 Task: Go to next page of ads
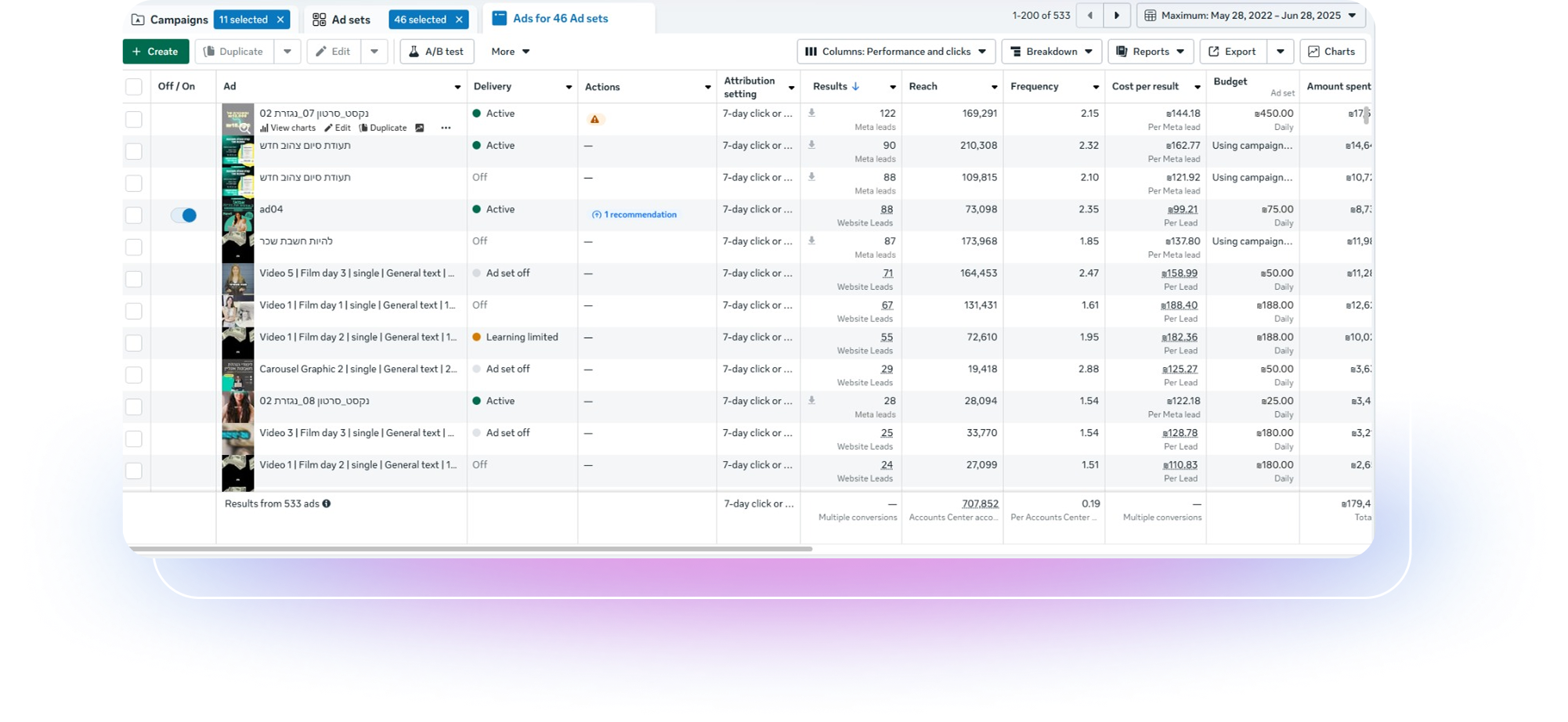click(x=1116, y=16)
